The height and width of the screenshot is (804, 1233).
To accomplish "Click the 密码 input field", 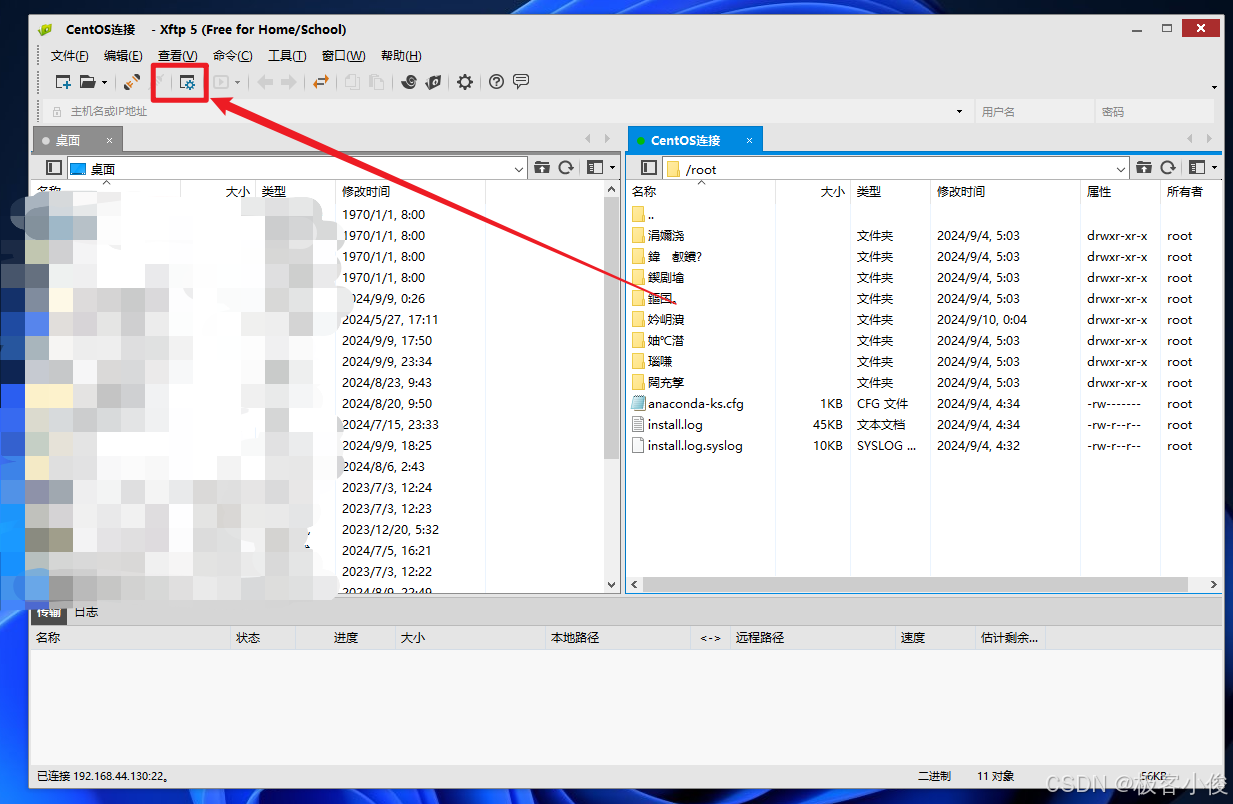I will (1154, 112).
